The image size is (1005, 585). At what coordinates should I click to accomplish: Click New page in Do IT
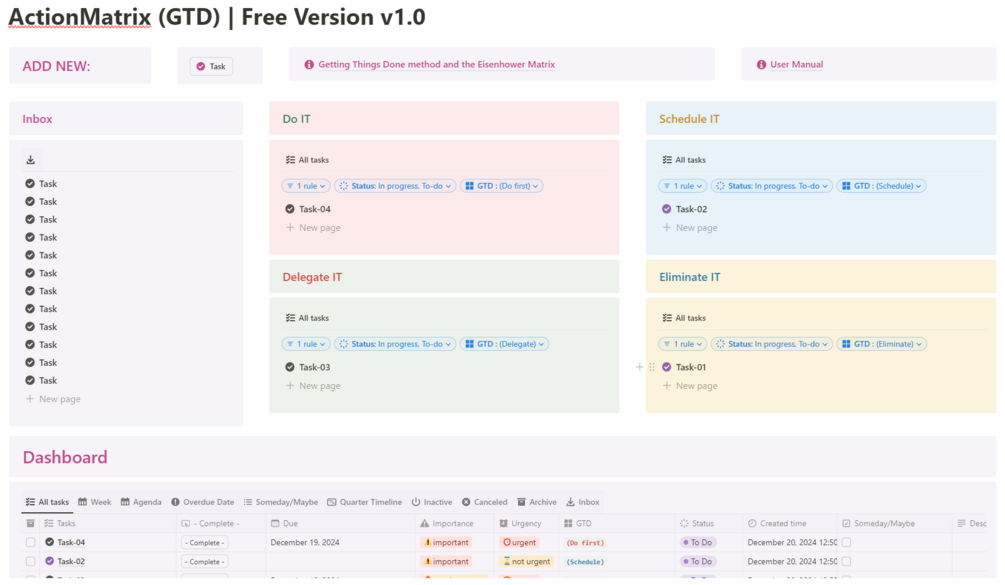[313, 227]
